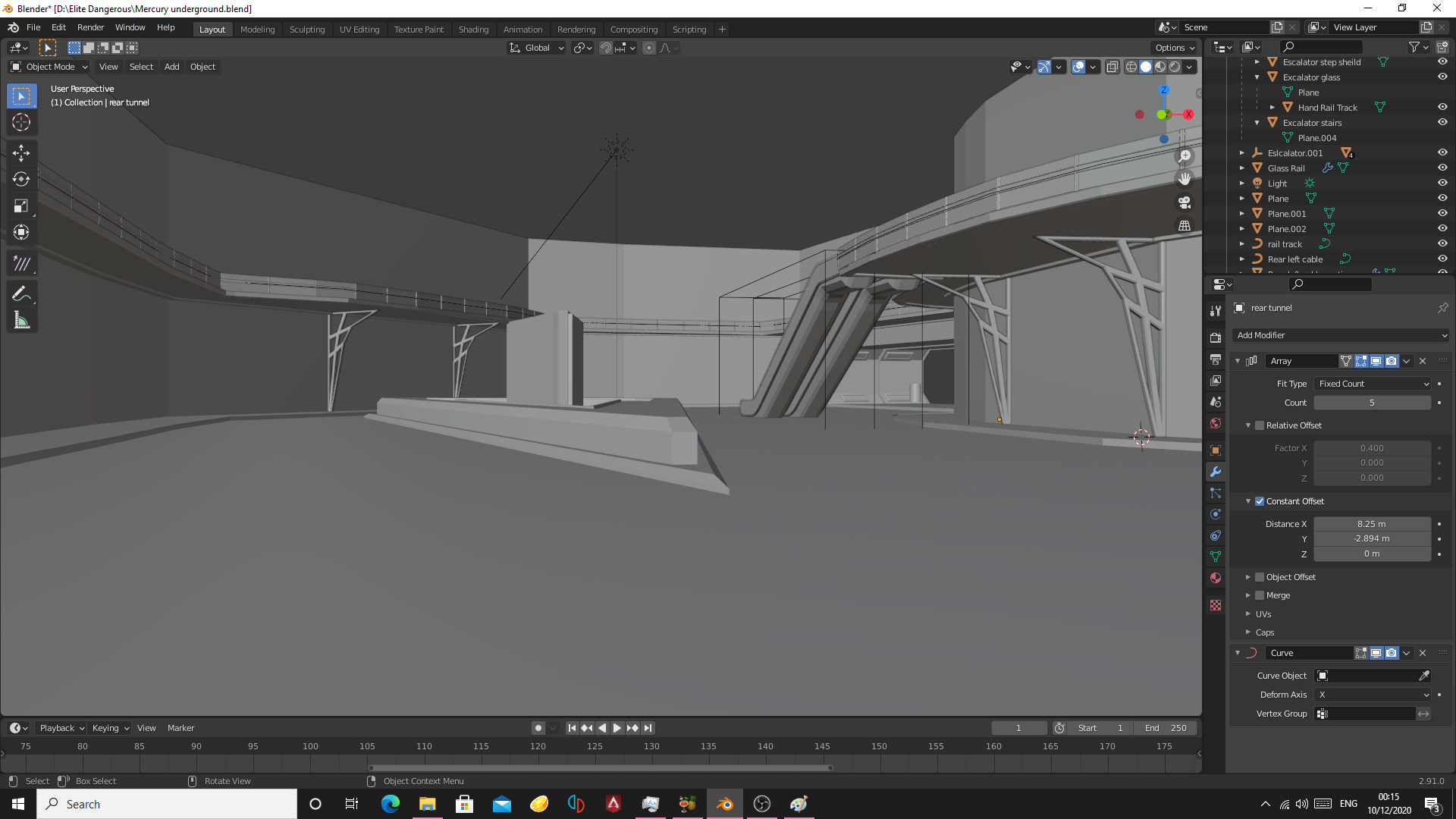The height and width of the screenshot is (819, 1456).
Task: Pick curve object with eyedropper
Action: [x=1423, y=676]
